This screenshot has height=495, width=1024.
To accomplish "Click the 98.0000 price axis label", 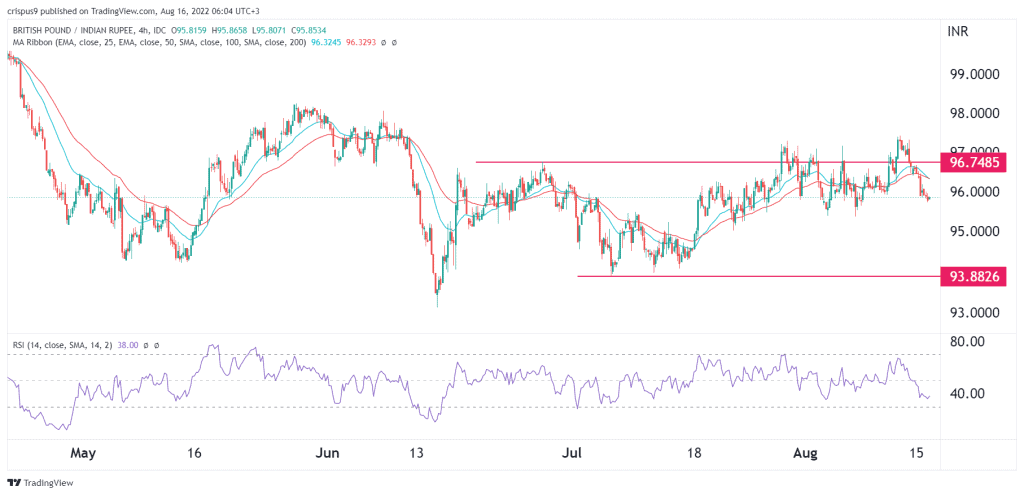I will [972, 114].
